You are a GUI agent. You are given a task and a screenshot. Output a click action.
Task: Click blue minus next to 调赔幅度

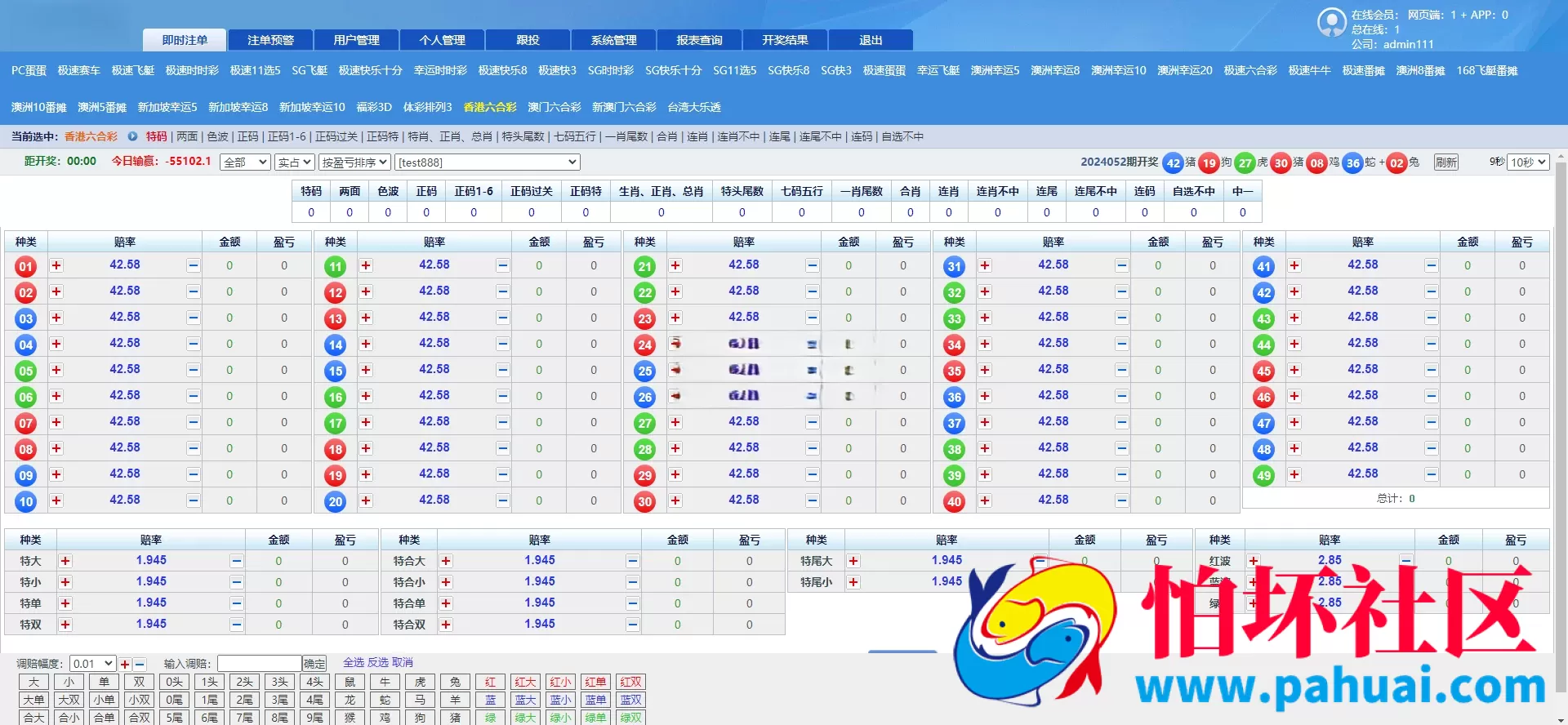[x=140, y=664]
